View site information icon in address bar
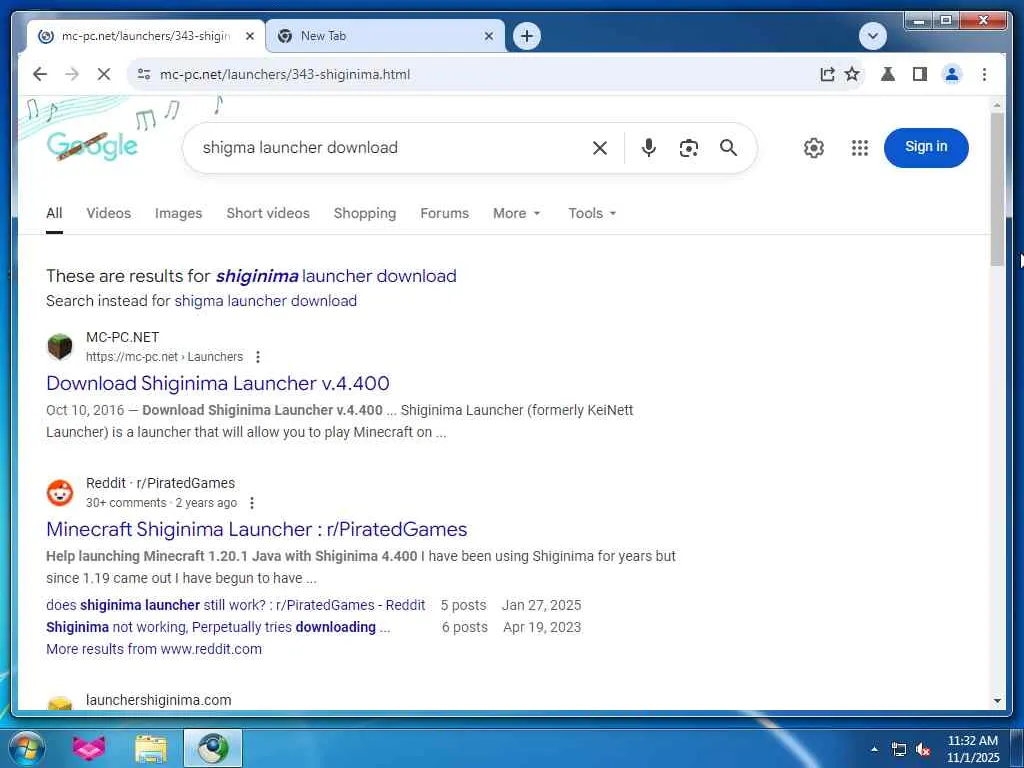The width and height of the screenshot is (1024, 768). coord(144,74)
